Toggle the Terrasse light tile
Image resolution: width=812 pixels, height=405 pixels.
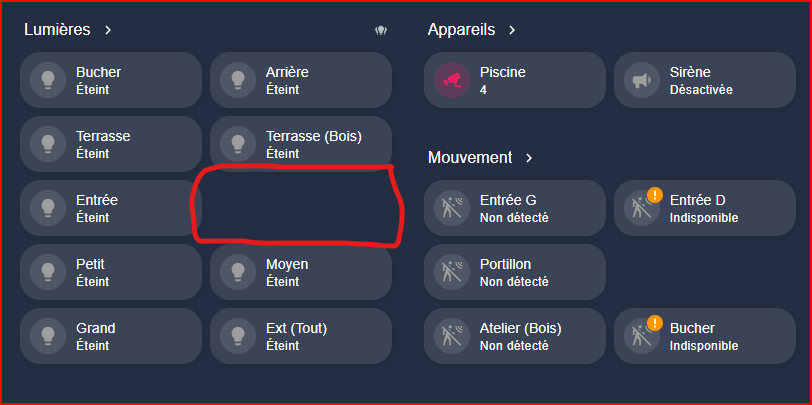pyautogui.click(x=111, y=144)
